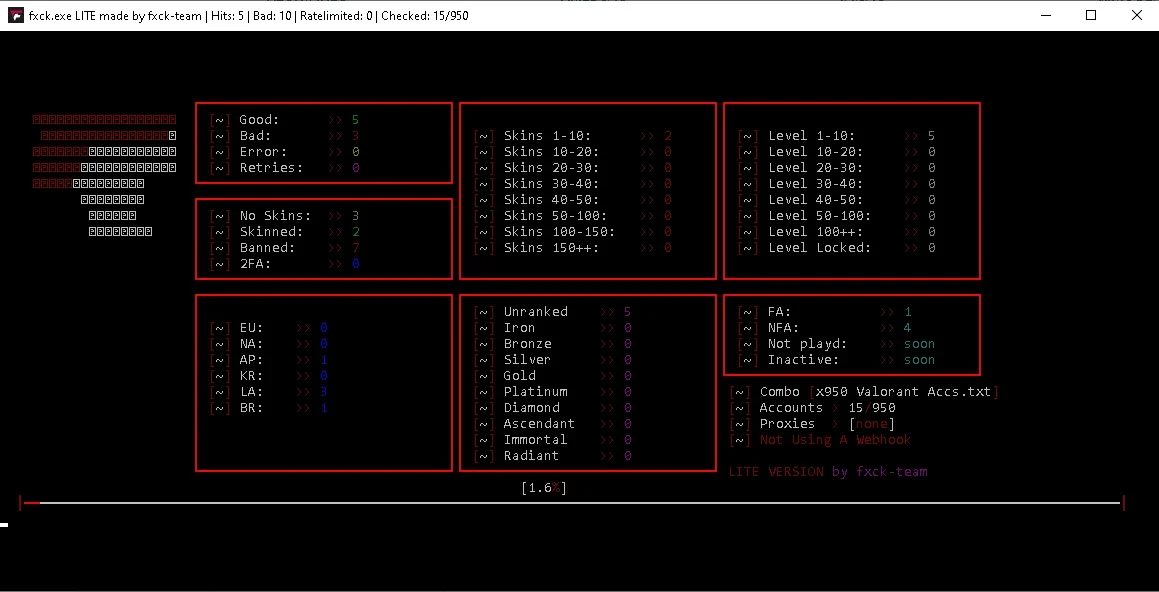The height and width of the screenshot is (592, 1159).
Task: Click the 'Skinned:' label
Action: pyautogui.click(x=271, y=232)
